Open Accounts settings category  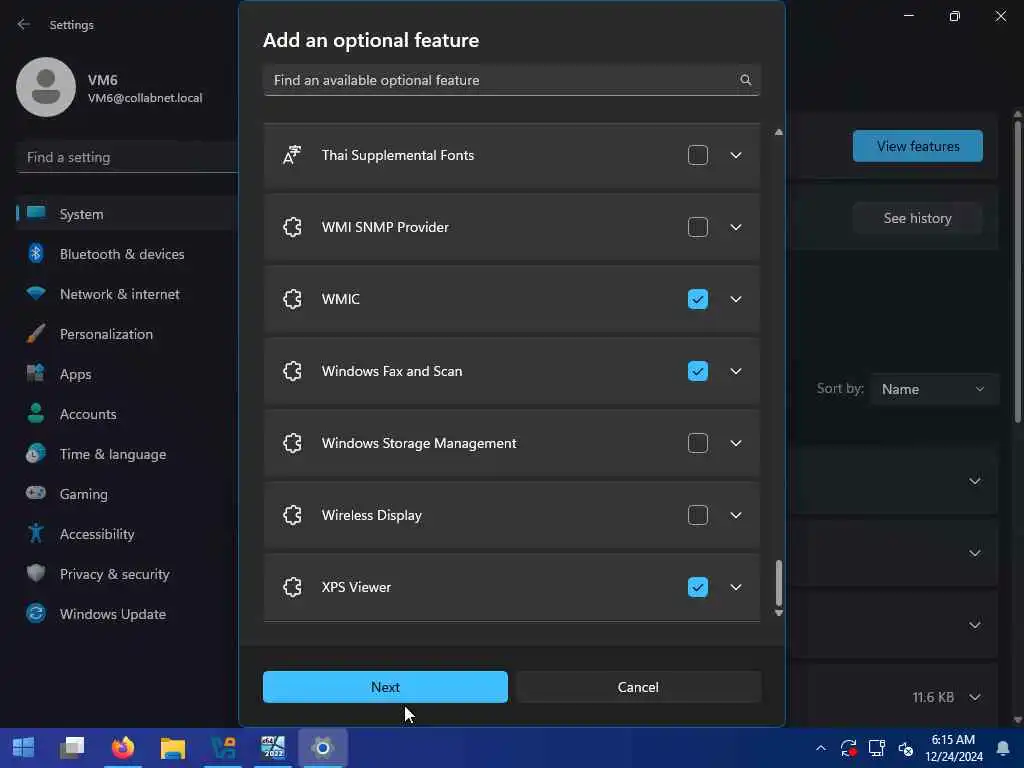pyautogui.click(x=127, y=414)
